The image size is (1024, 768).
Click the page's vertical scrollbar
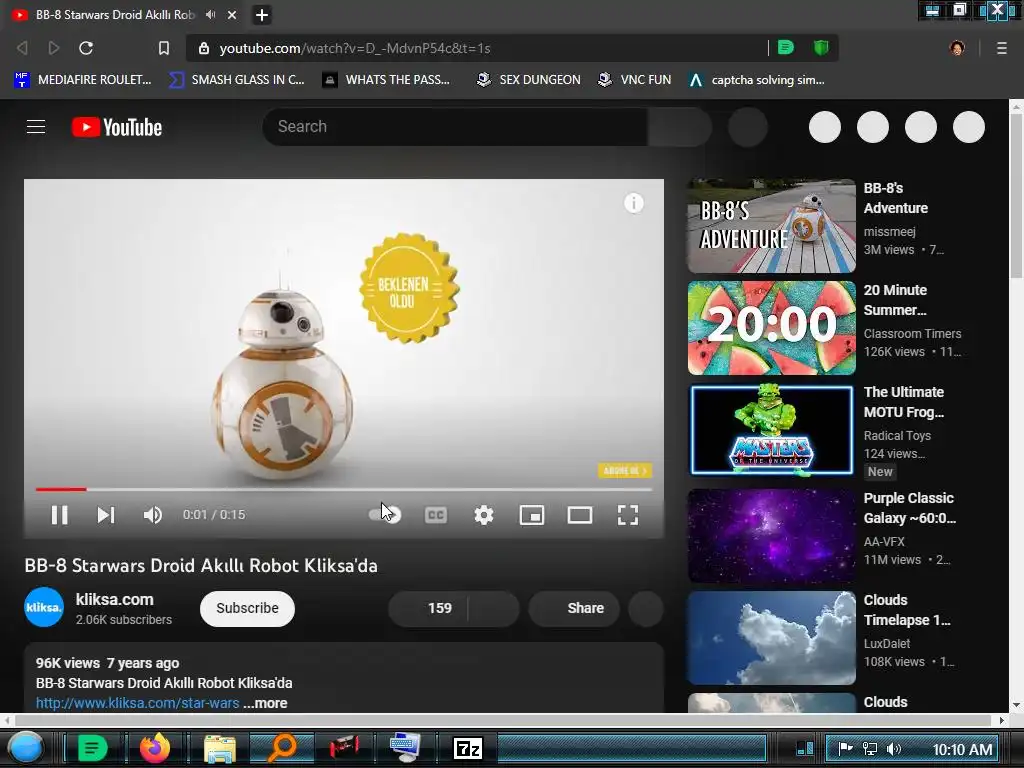1016,194
